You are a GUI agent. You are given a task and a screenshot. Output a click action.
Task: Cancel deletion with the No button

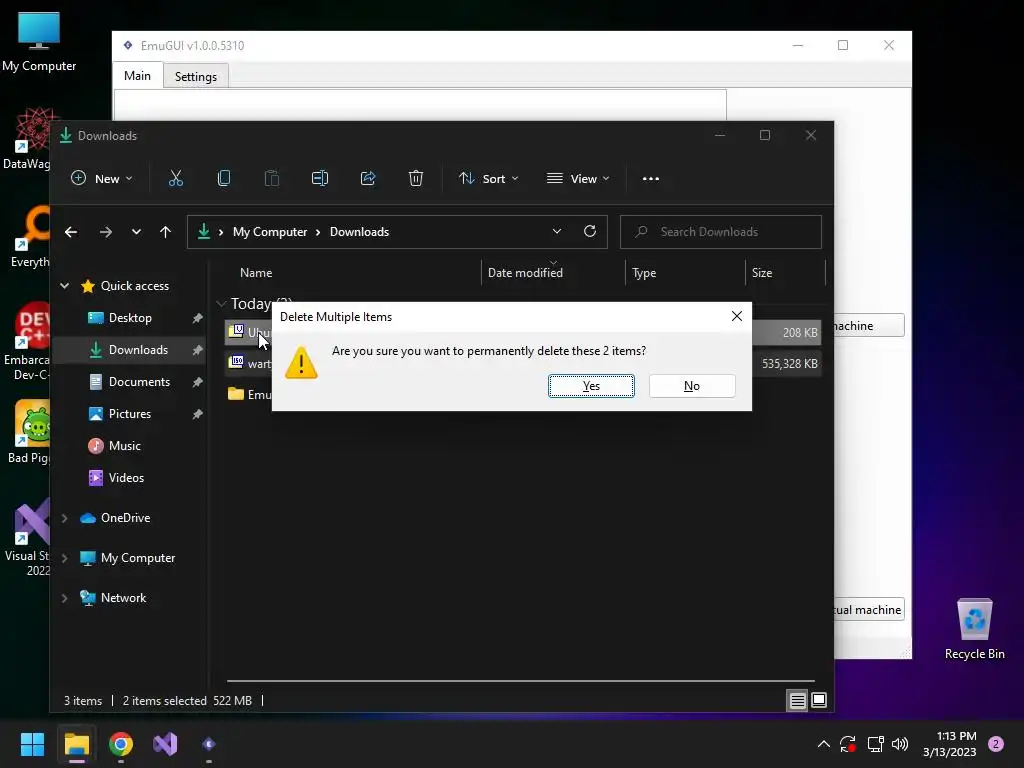tap(692, 386)
